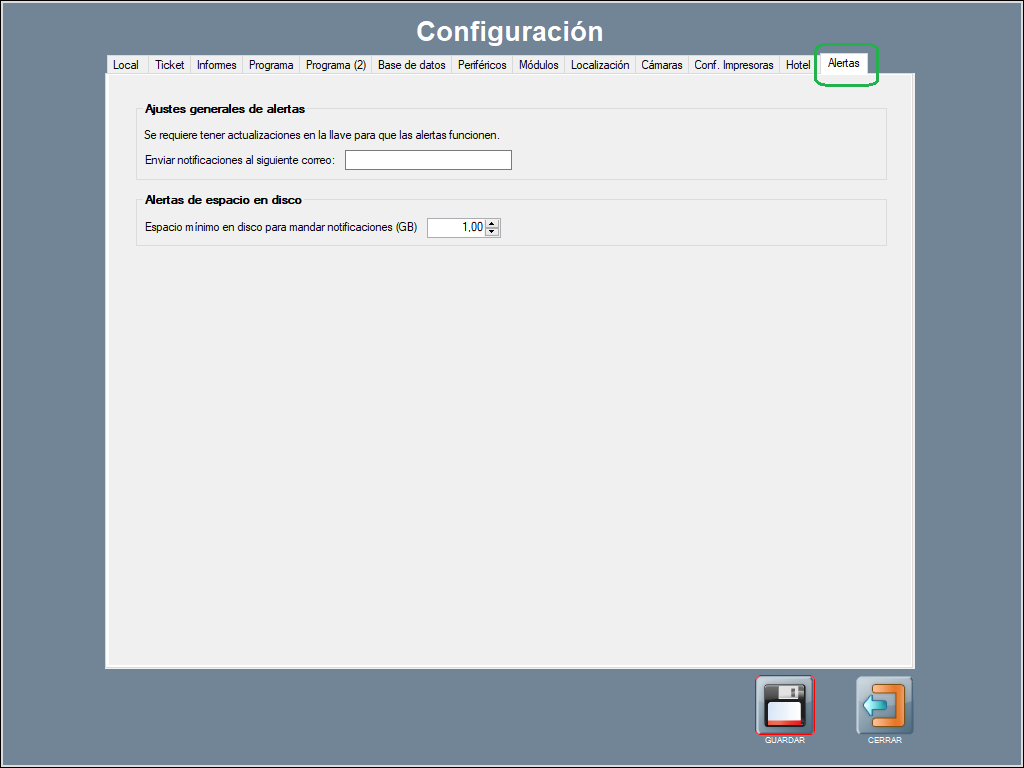The height and width of the screenshot is (768, 1024).
Task: Open the Conf. Impresoras tab
Action: pyautogui.click(x=734, y=65)
